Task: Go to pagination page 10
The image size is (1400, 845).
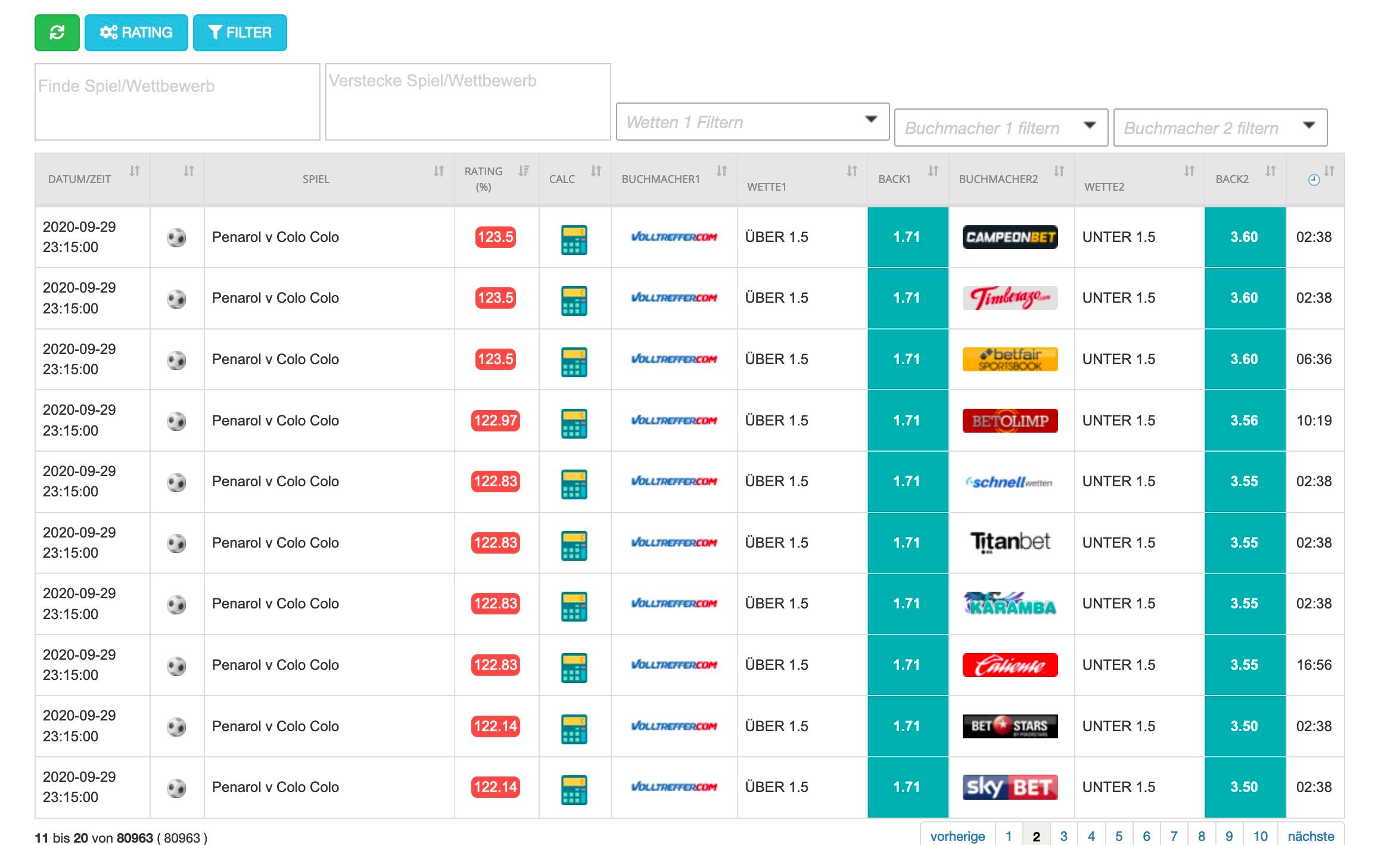Action: pos(1261,836)
